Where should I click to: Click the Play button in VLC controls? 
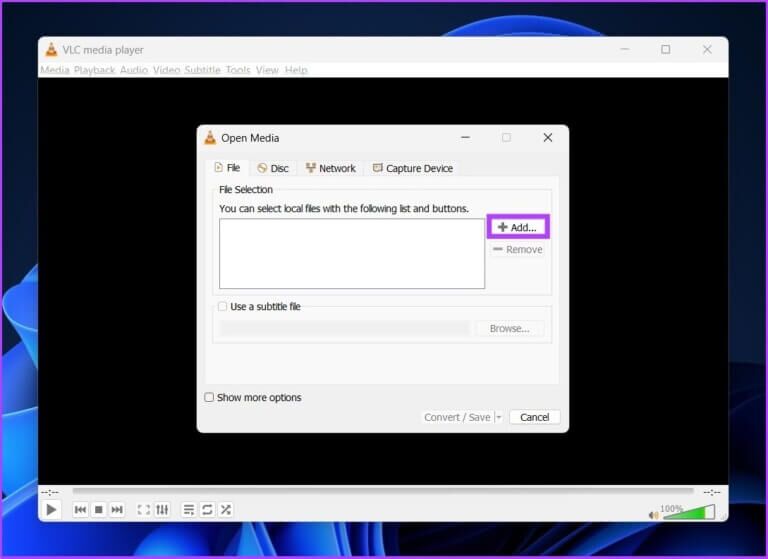click(x=50, y=510)
